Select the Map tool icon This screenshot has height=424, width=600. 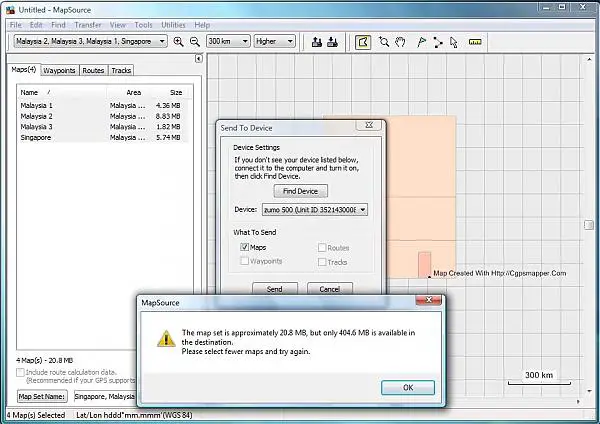pyautogui.click(x=363, y=42)
